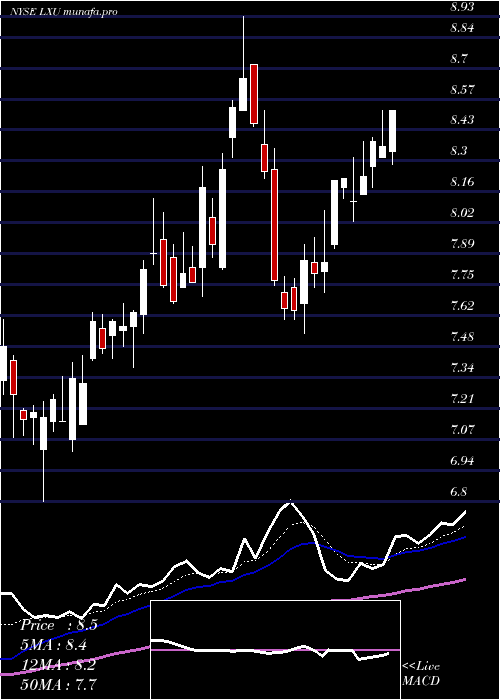500x700 pixels.
Task: Click the NYSE LXU chart title
Action: point(65,12)
